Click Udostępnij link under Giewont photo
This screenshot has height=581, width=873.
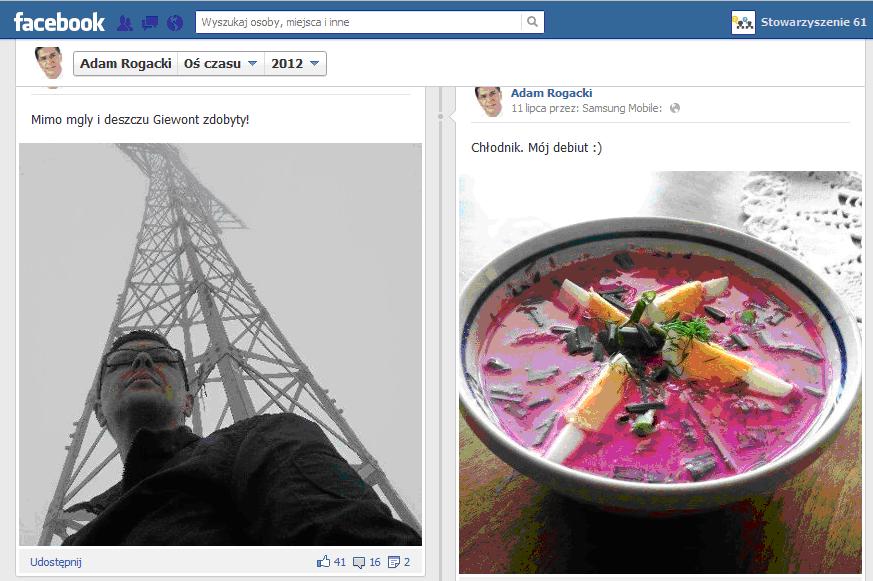pyautogui.click(x=56, y=562)
